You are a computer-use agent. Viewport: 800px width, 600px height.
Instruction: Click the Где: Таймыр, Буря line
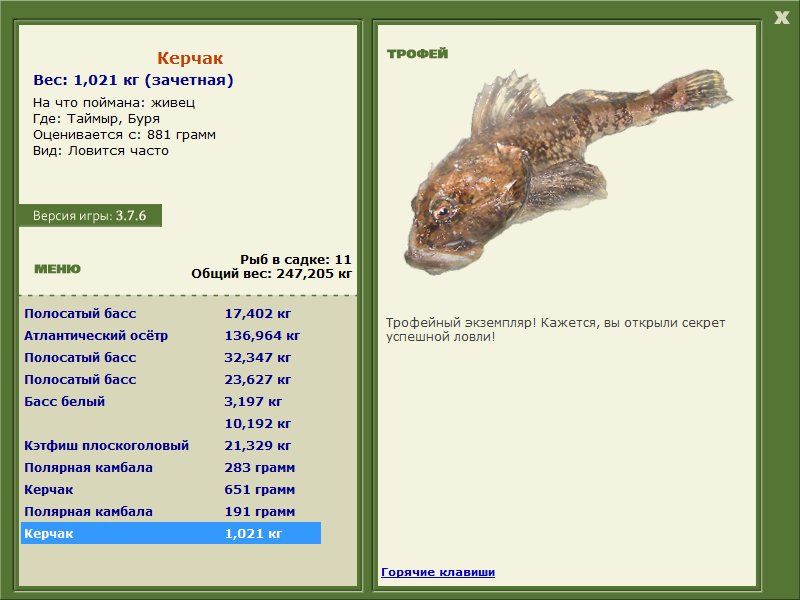tap(96, 118)
